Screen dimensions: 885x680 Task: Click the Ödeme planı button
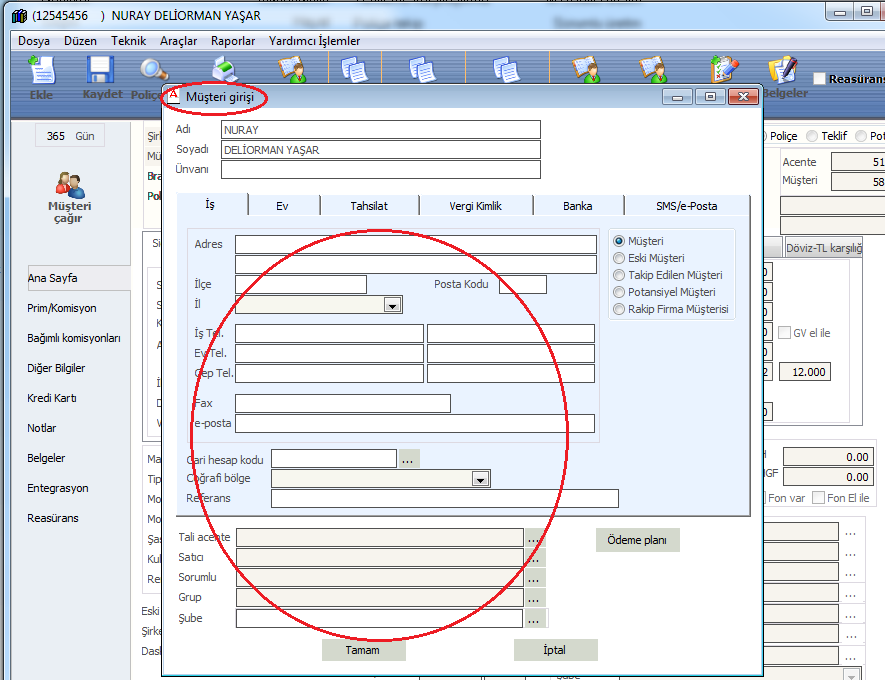pyautogui.click(x=638, y=540)
